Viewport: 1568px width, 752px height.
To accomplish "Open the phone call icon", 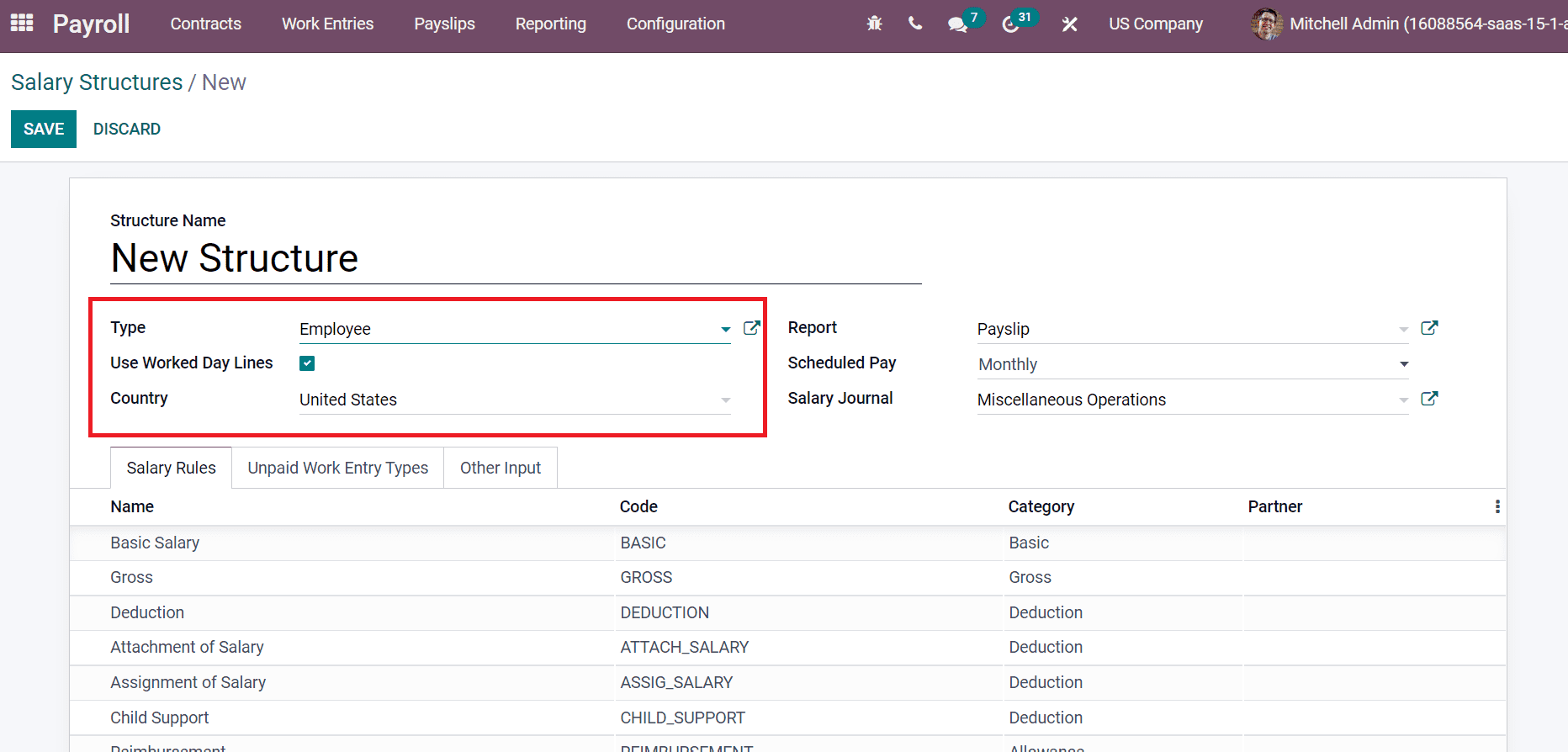I will click(x=915, y=24).
